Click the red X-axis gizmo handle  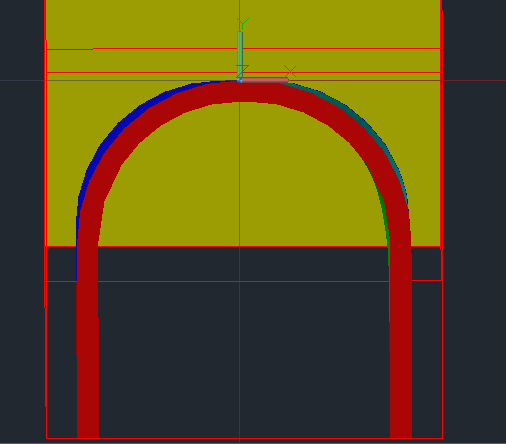pos(265,80)
